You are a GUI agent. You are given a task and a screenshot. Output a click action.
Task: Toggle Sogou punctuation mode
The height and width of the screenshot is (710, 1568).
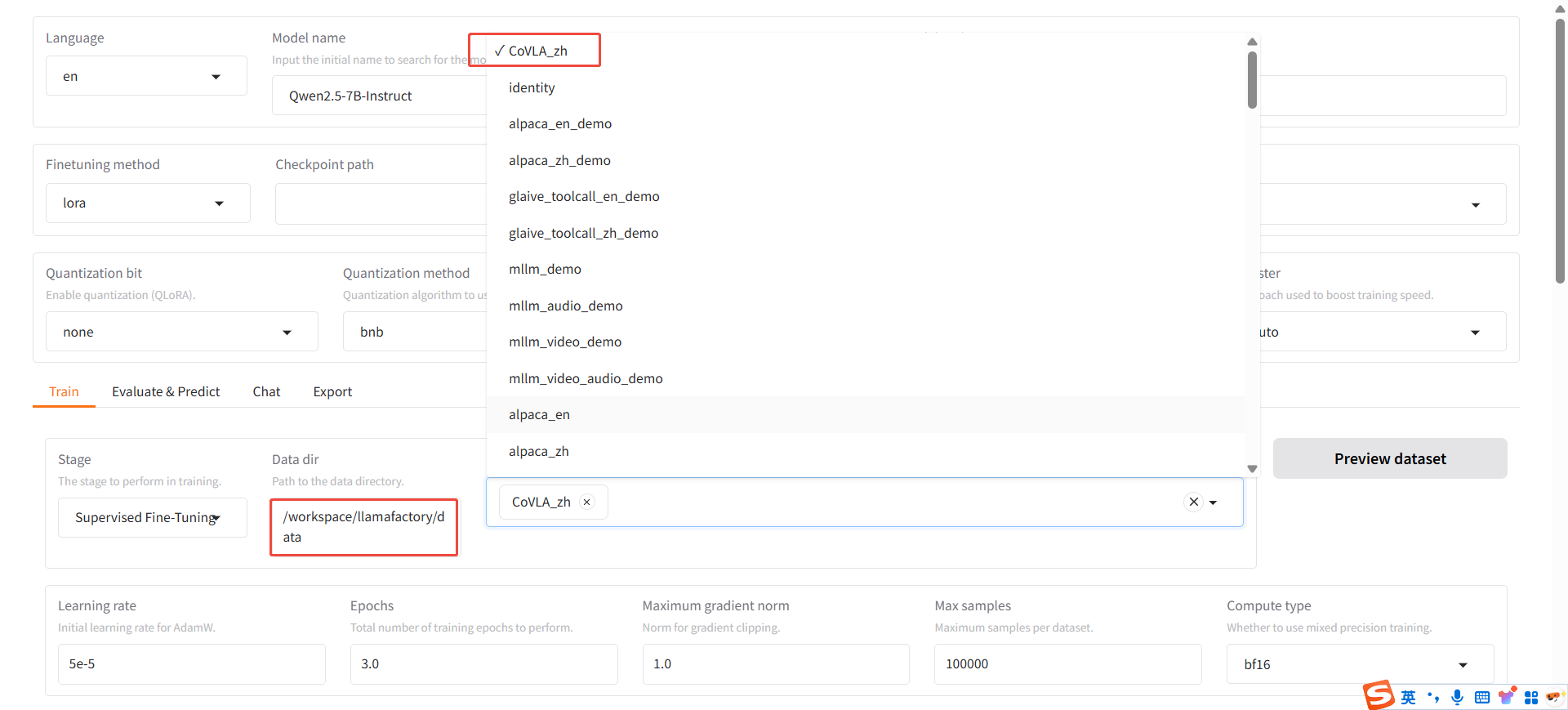(1433, 697)
